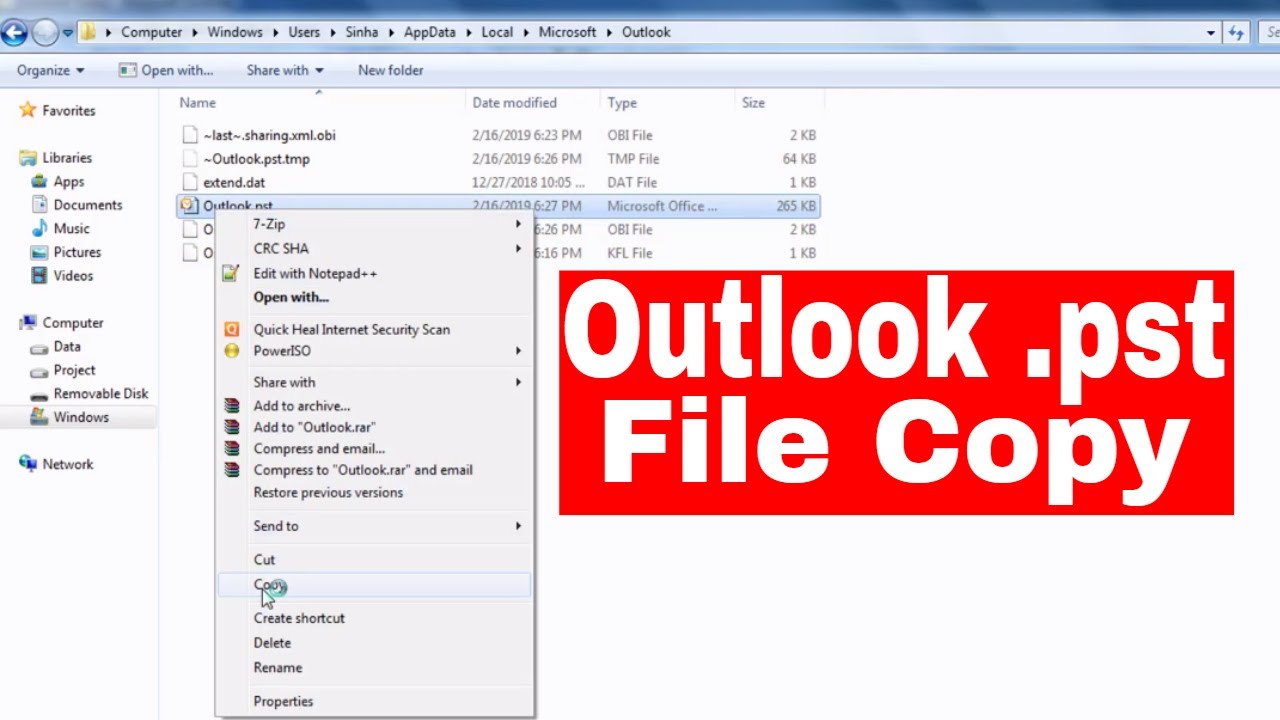Screen dimensions: 1280x720
Task: Click the ~Outlook.pst.tmp file icon
Action: 190,159
